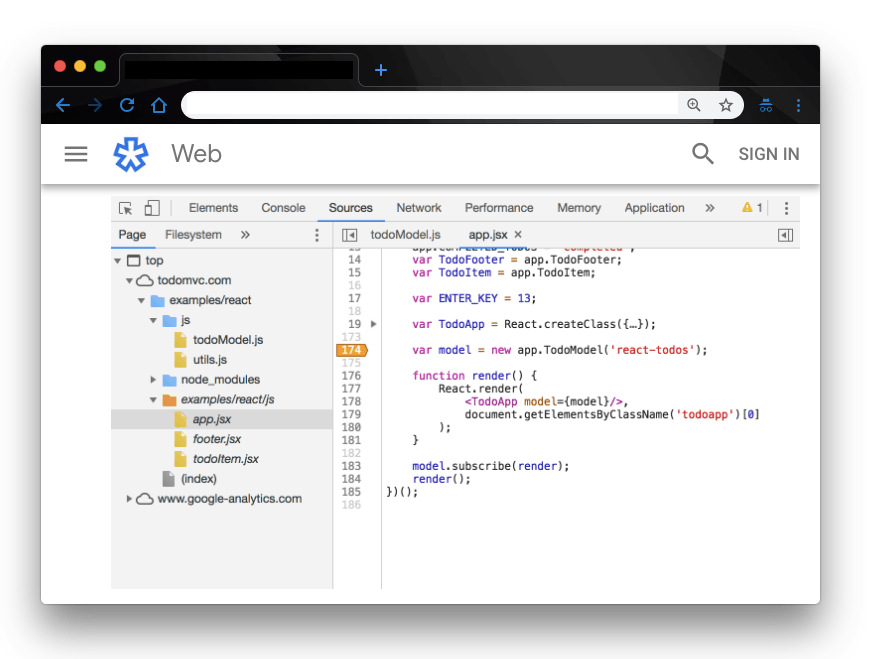This screenshot has height=659, width=871.
Task: Click the site search magnifier icon
Action: tap(703, 154)
